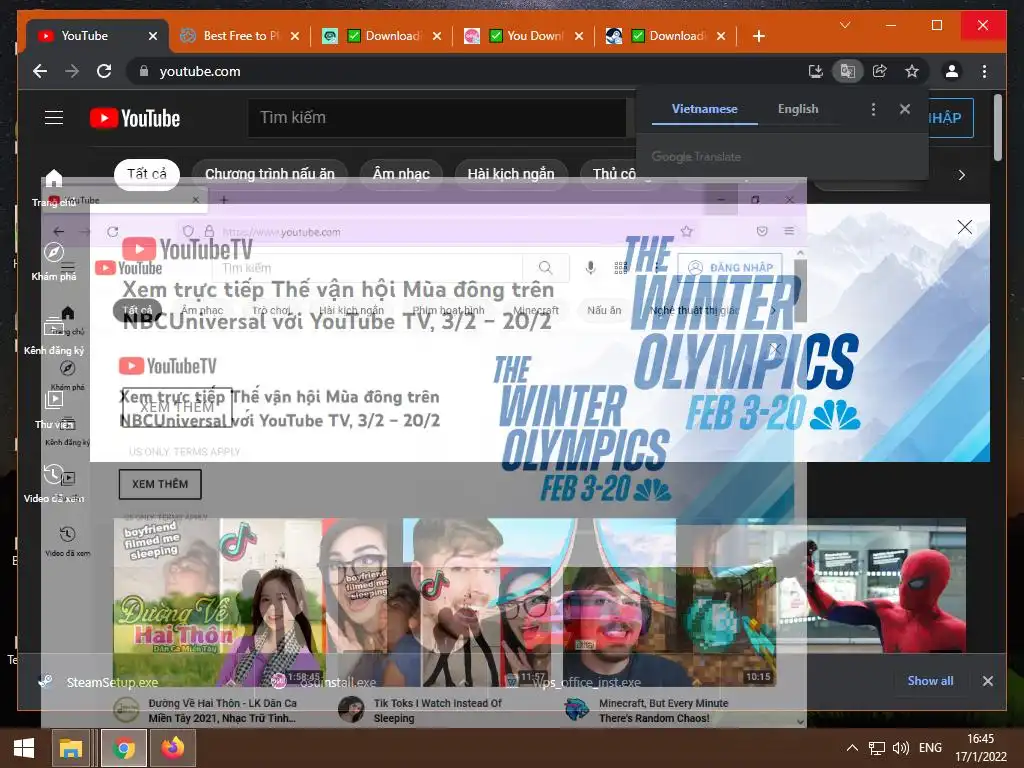This screenshot has height=768, width=1024.
Task: Click the XEM THÊM button under US ONLY text
Action: [x=160, y=484]
